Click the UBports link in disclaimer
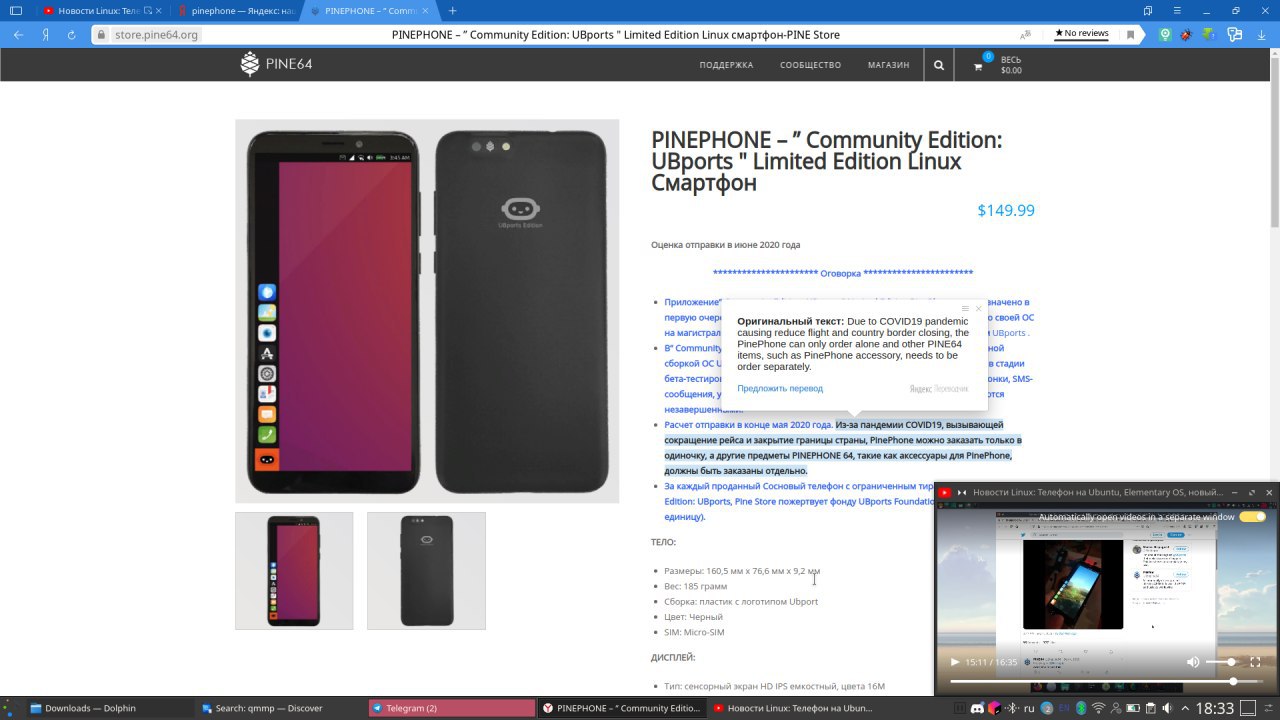Image resolution: width=1280 pixels, height=720 pixels. click(1009, 333)
